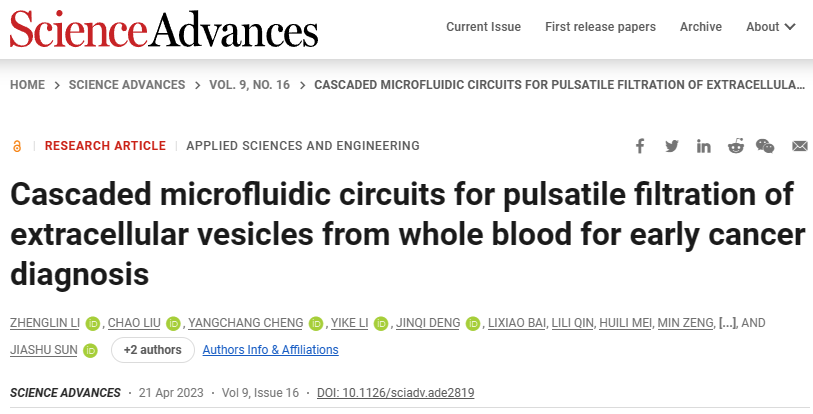Share article on LinkedIn

[704, 146]
